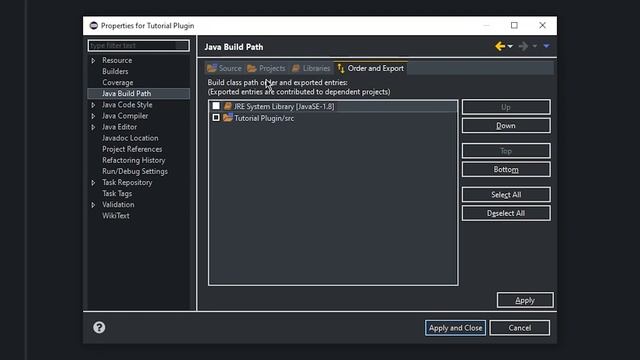Open the Project References page
Image resolution: width=640 pixels, height=360 pixels.
[132, 149]
